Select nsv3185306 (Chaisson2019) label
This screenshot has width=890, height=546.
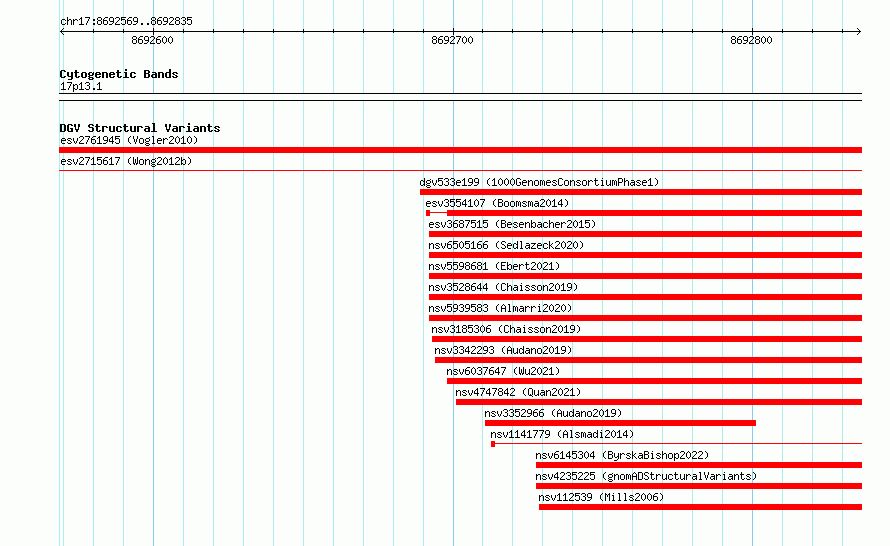click(506, 329)
